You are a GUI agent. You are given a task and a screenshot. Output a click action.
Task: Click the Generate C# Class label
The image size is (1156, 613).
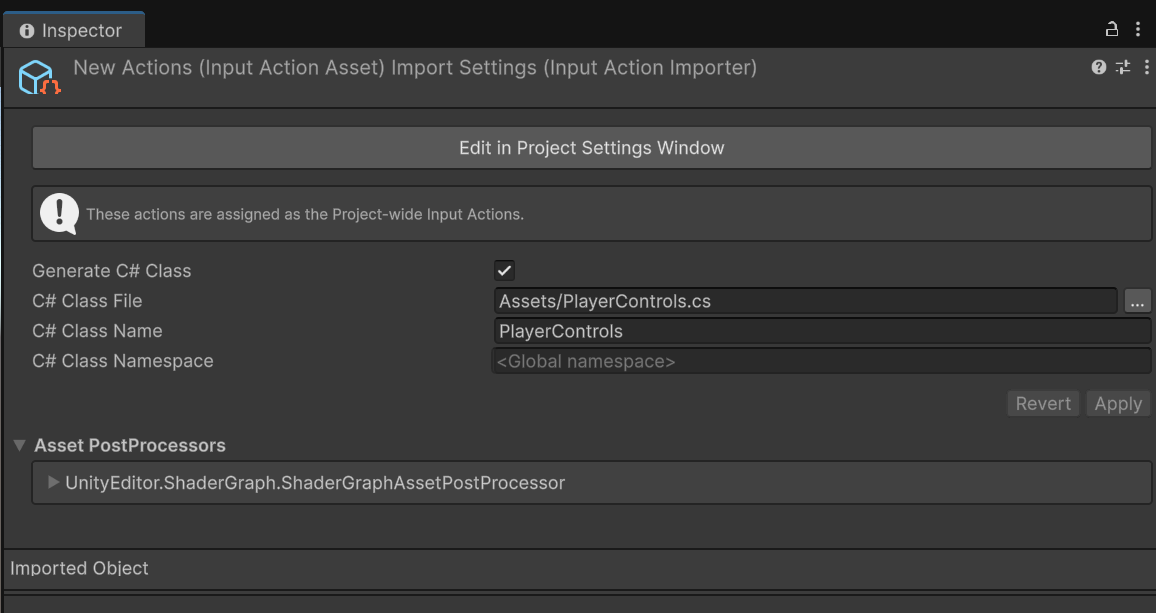111,271
